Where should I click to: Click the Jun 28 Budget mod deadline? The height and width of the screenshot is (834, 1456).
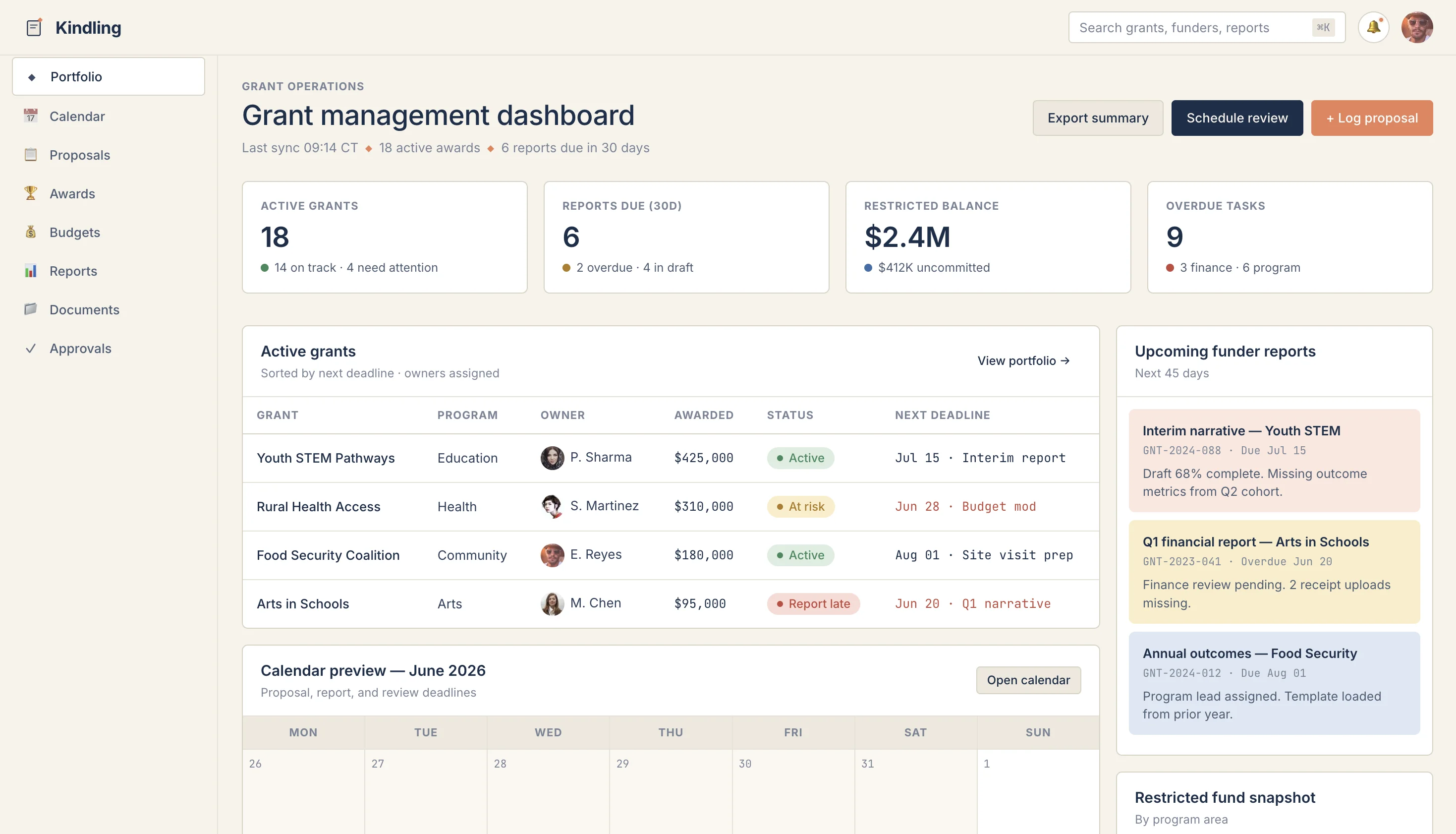[965, 506]
